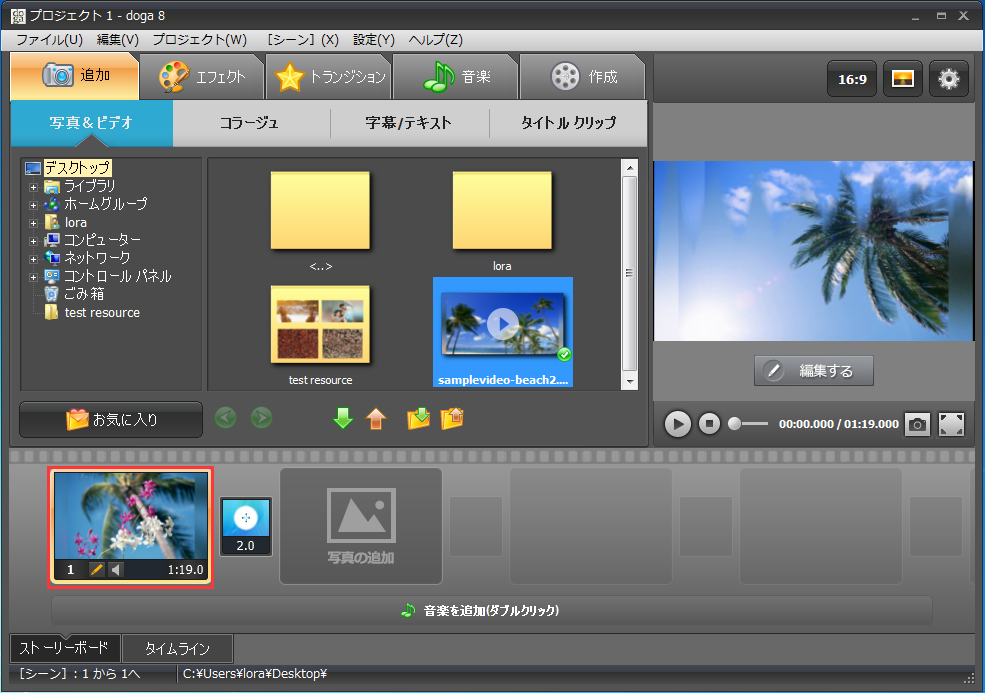The height and width of the screenshot is (693, 985).
Task: Open the ヘルプ(Z) menu
Action: click(x=435, y=40)
